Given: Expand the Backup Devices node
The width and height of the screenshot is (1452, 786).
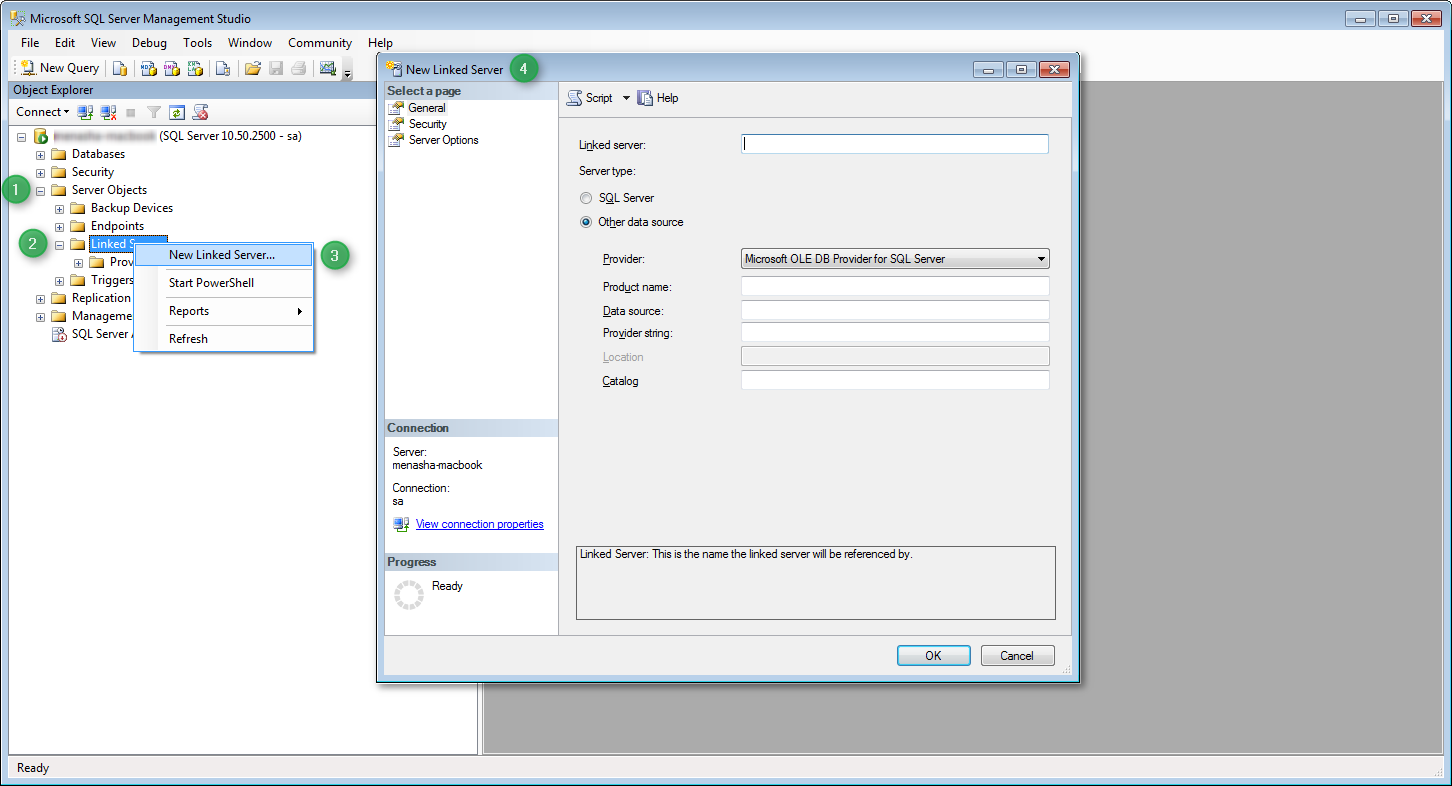Looking at the screenshot, I should click(x=59, y=208).
